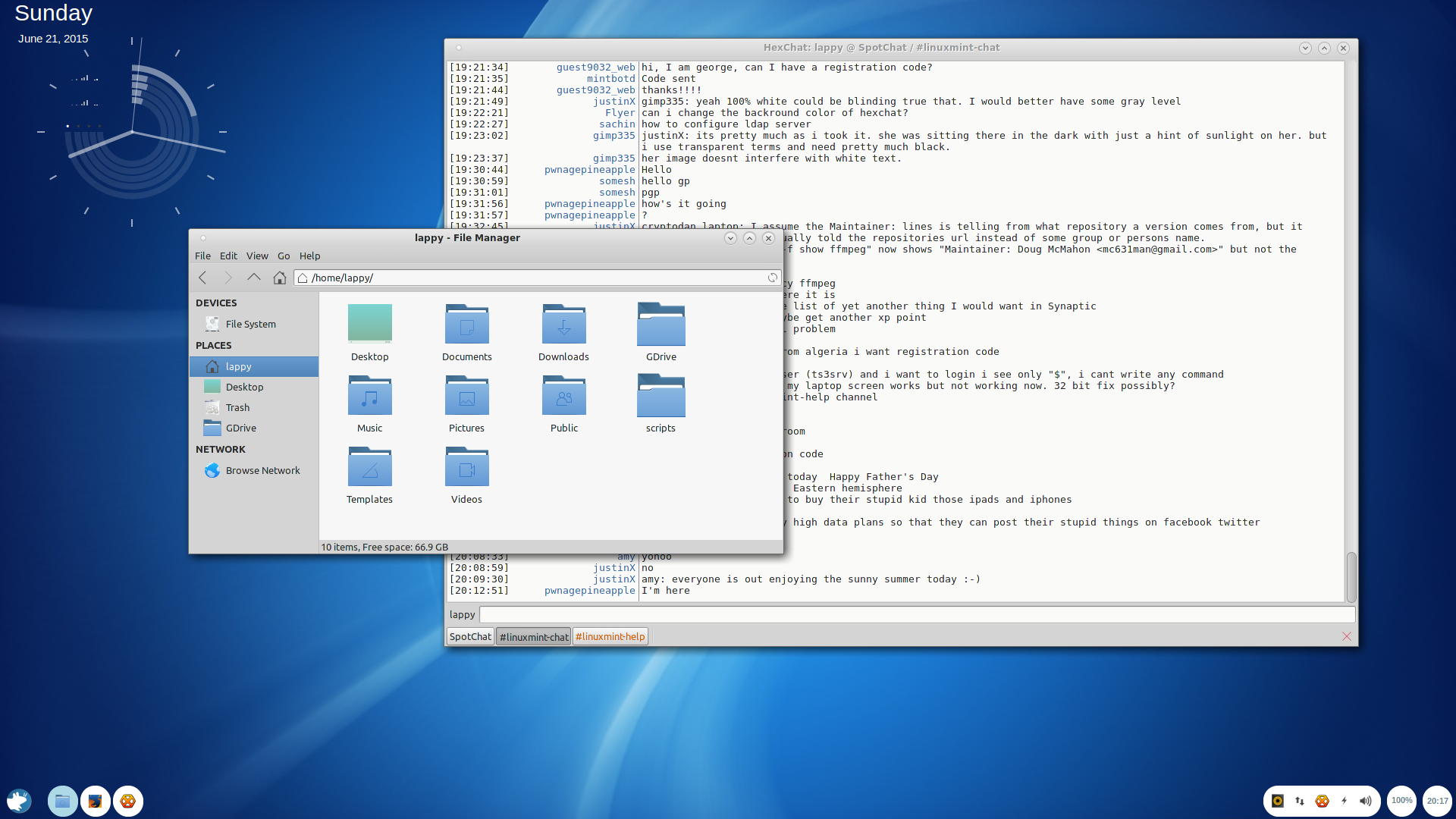The width and height of the screenshot is (1456, 819).
Task: Go up to the parent folder
Action: pyautogui.click(x=254, y=278)
